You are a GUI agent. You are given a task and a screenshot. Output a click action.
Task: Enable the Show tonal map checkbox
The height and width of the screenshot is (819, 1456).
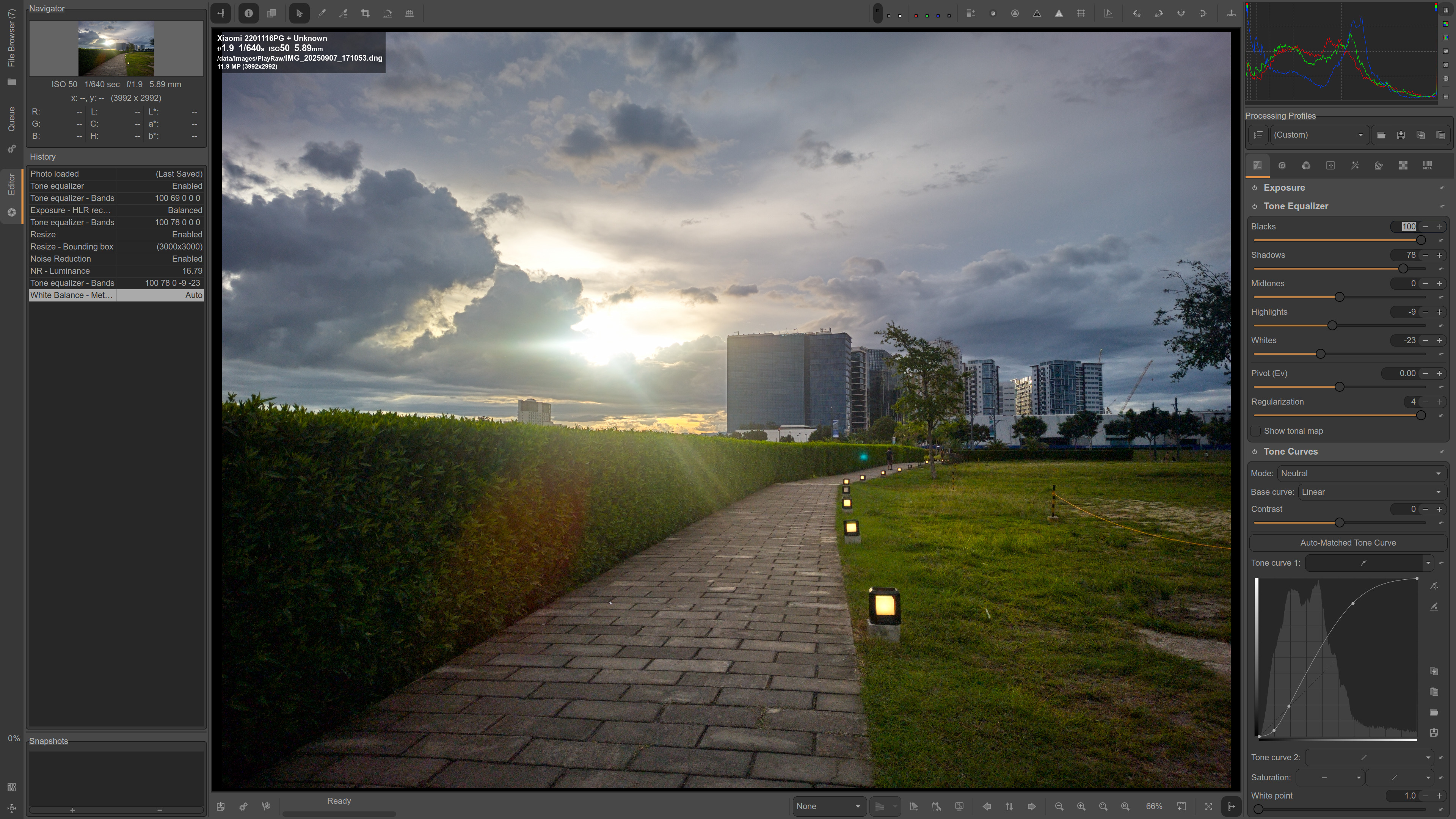point(1256,431)
